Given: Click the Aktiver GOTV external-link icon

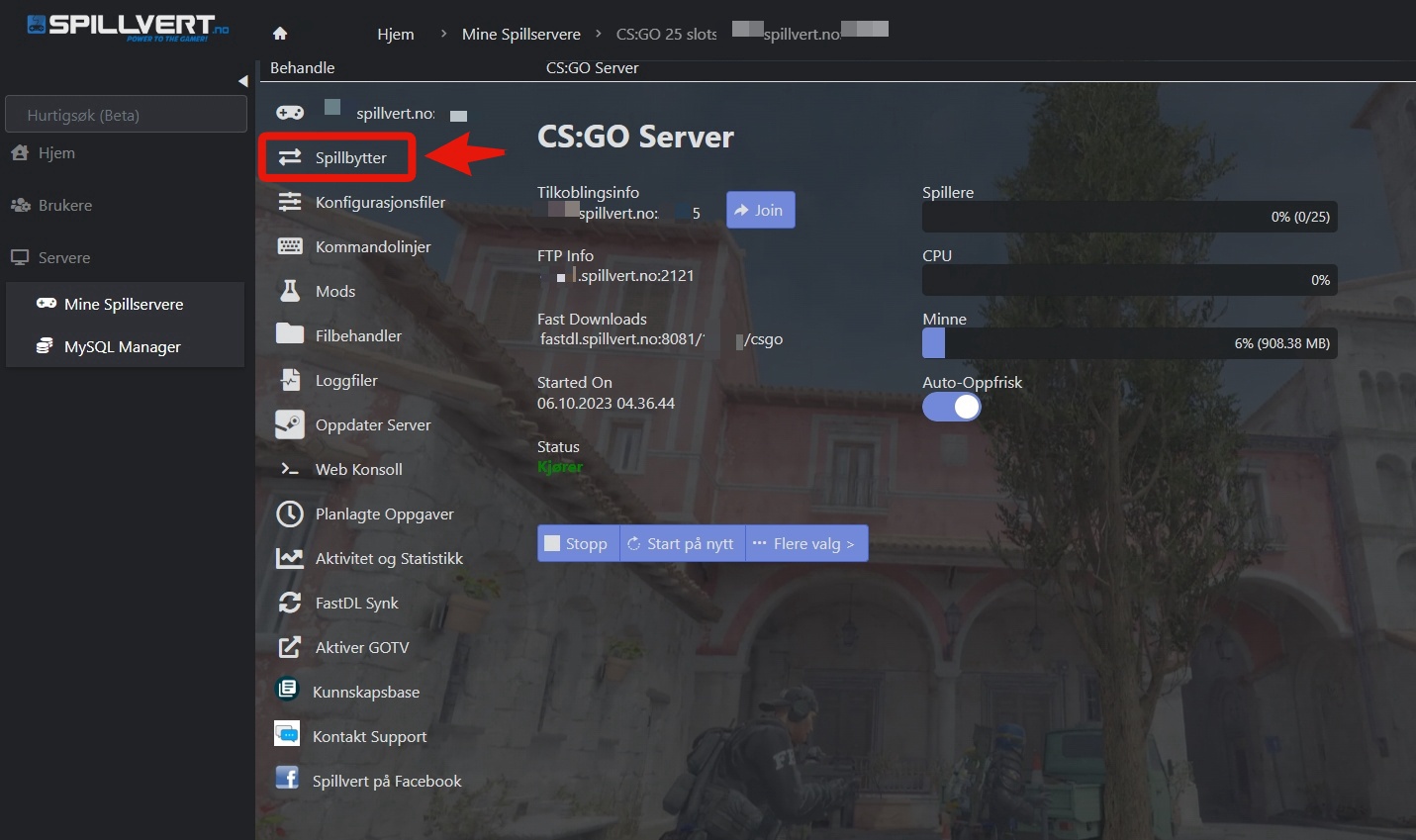Looking at the screenshot, I should coord(290,647).
